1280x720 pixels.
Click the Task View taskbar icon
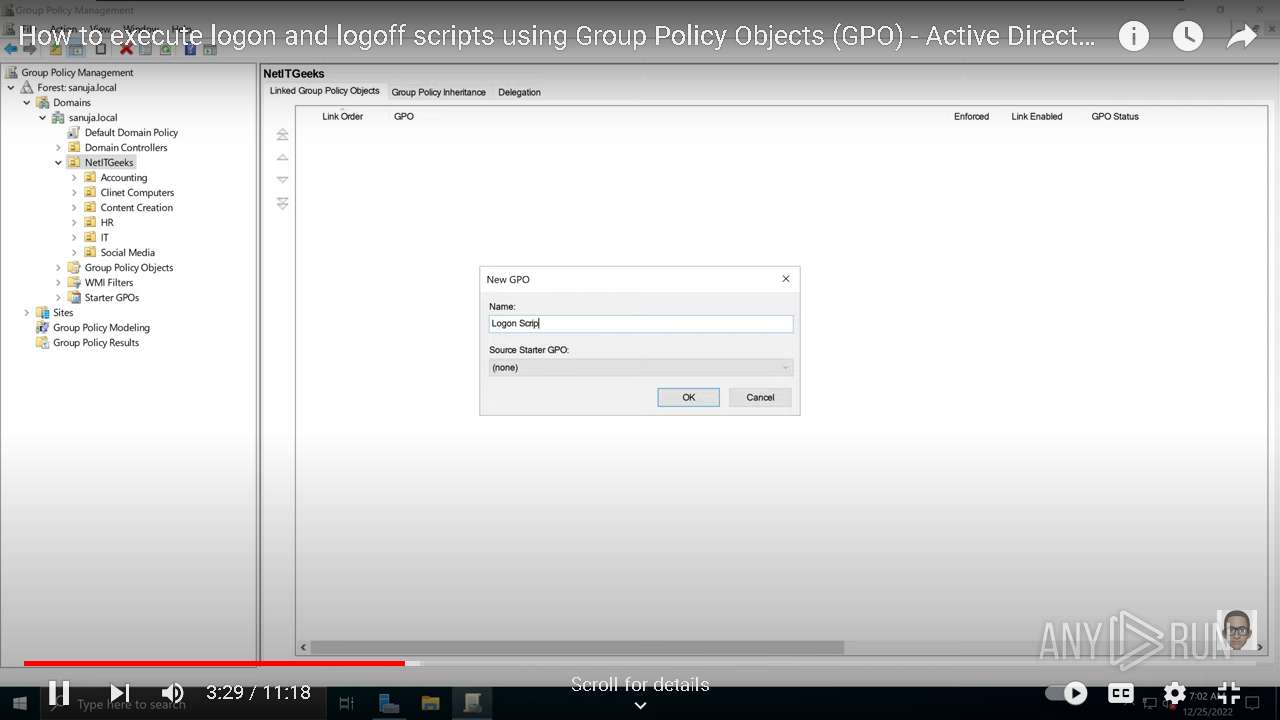click(x=346, y=704)
